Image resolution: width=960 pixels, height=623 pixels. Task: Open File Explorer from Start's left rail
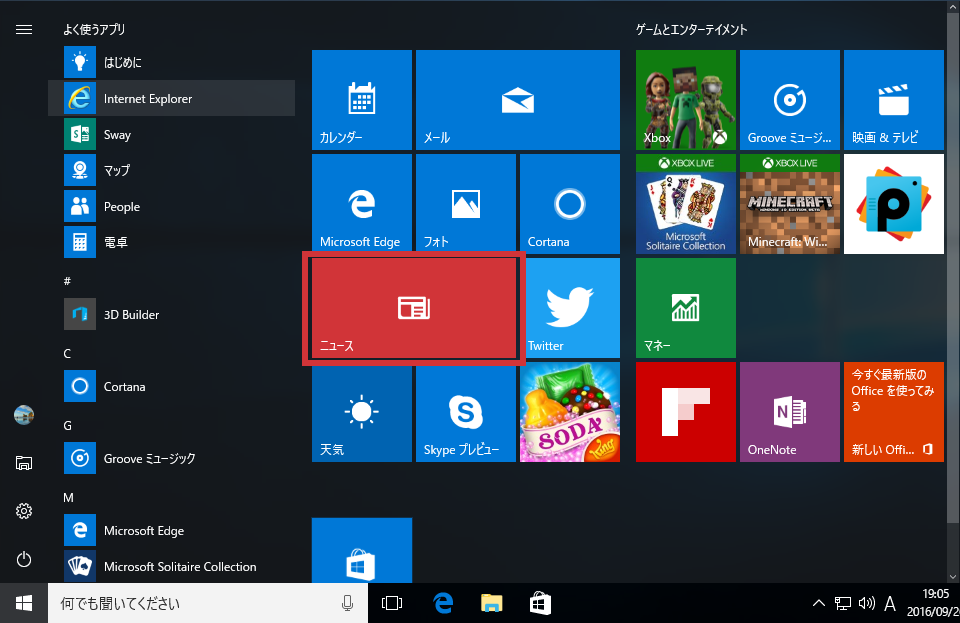point(24,463)
